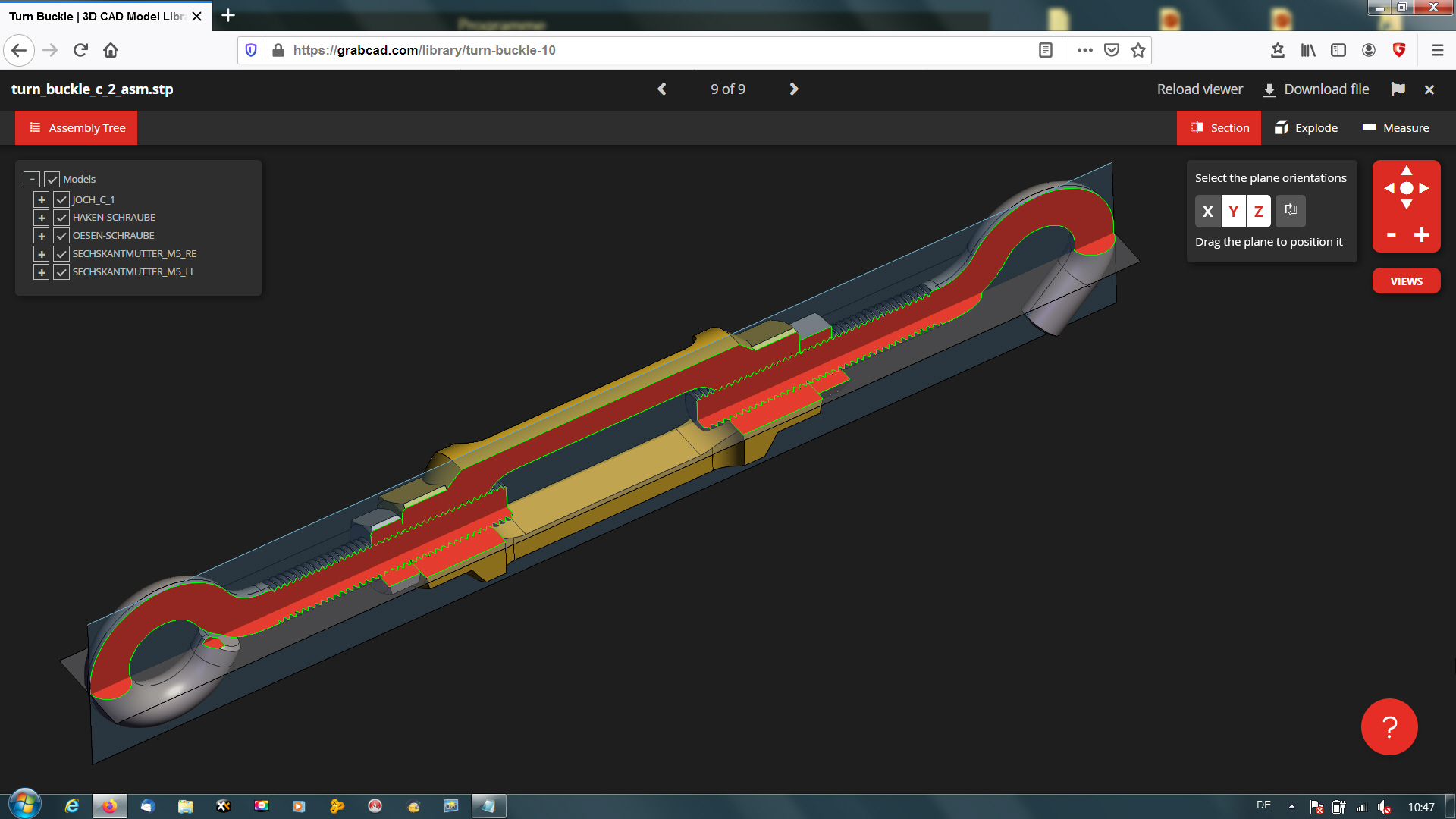This screenshot has width=1456, height=819.
Task: Zoom out with the minus icon
Action: (x=1392, y=235)
